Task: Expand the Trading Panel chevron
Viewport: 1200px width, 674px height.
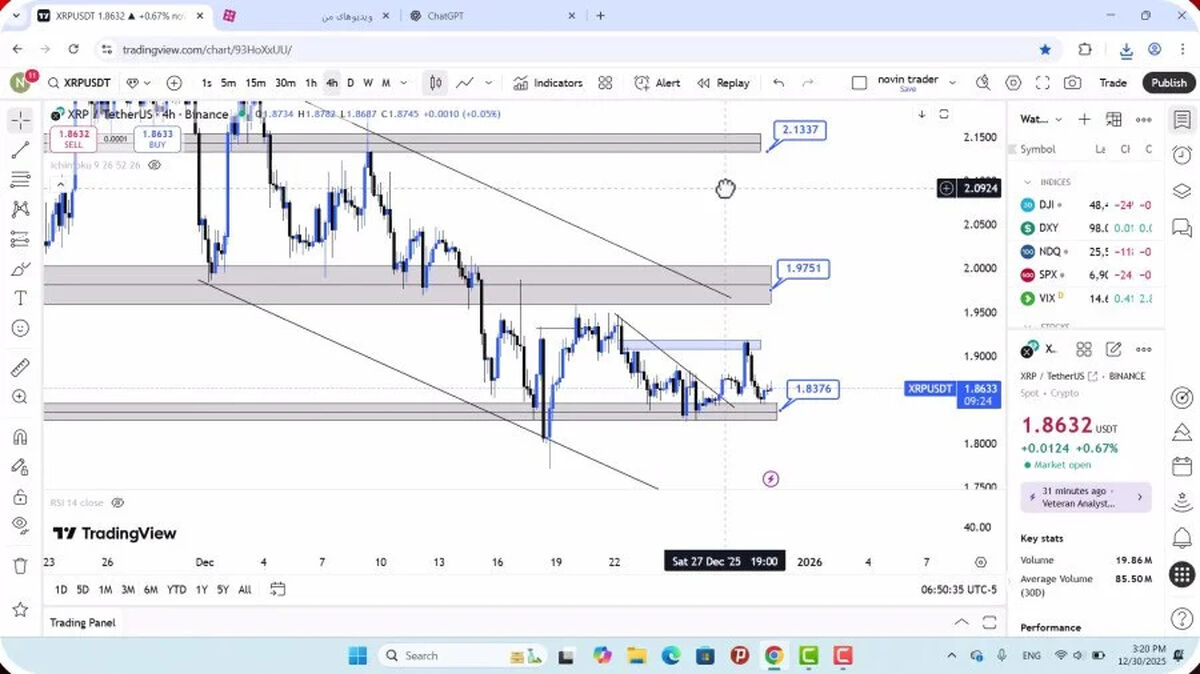Action: pos(961,622)
